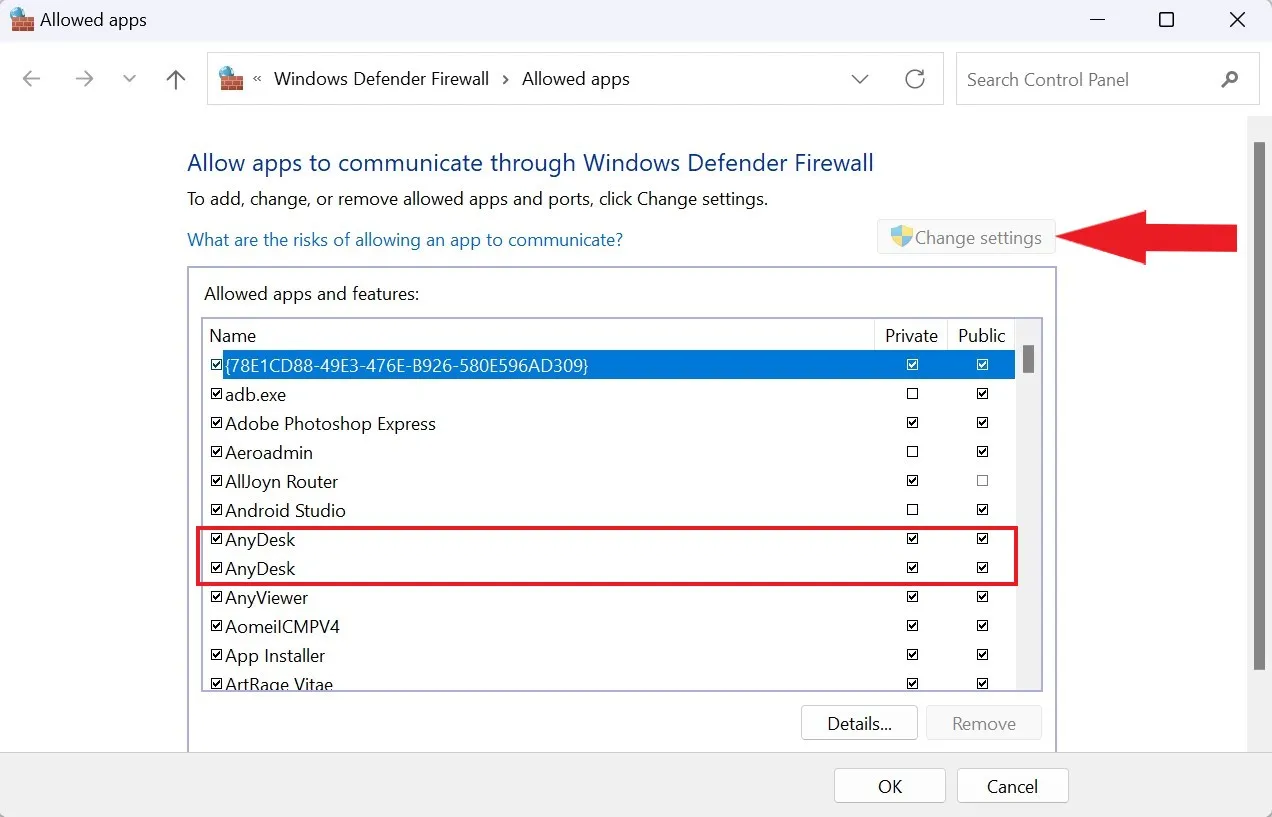
Task: Expand the hidden breadcrumb chevron
Action: [x=257, y=78]
